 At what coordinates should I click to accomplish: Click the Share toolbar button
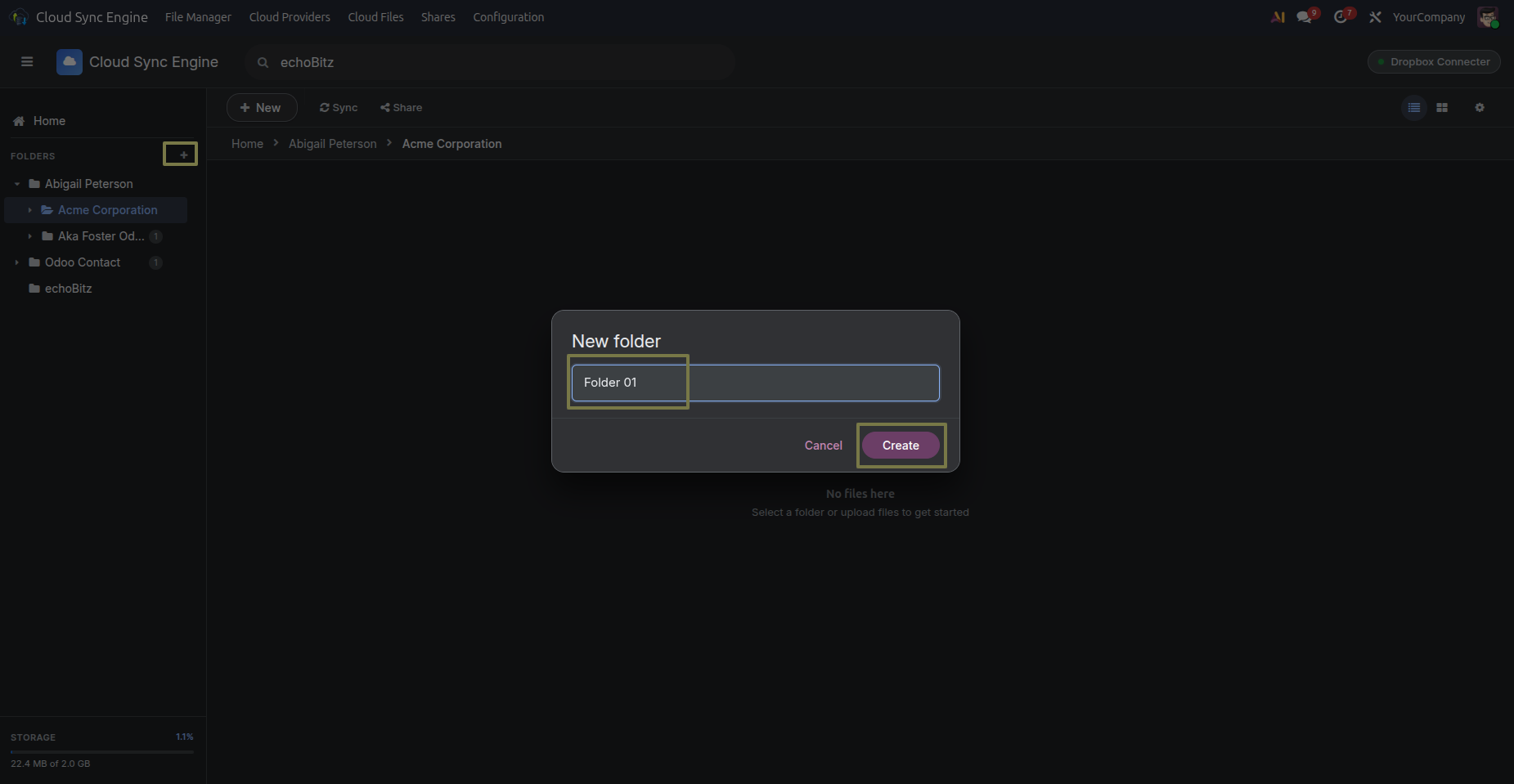point(402,108)
